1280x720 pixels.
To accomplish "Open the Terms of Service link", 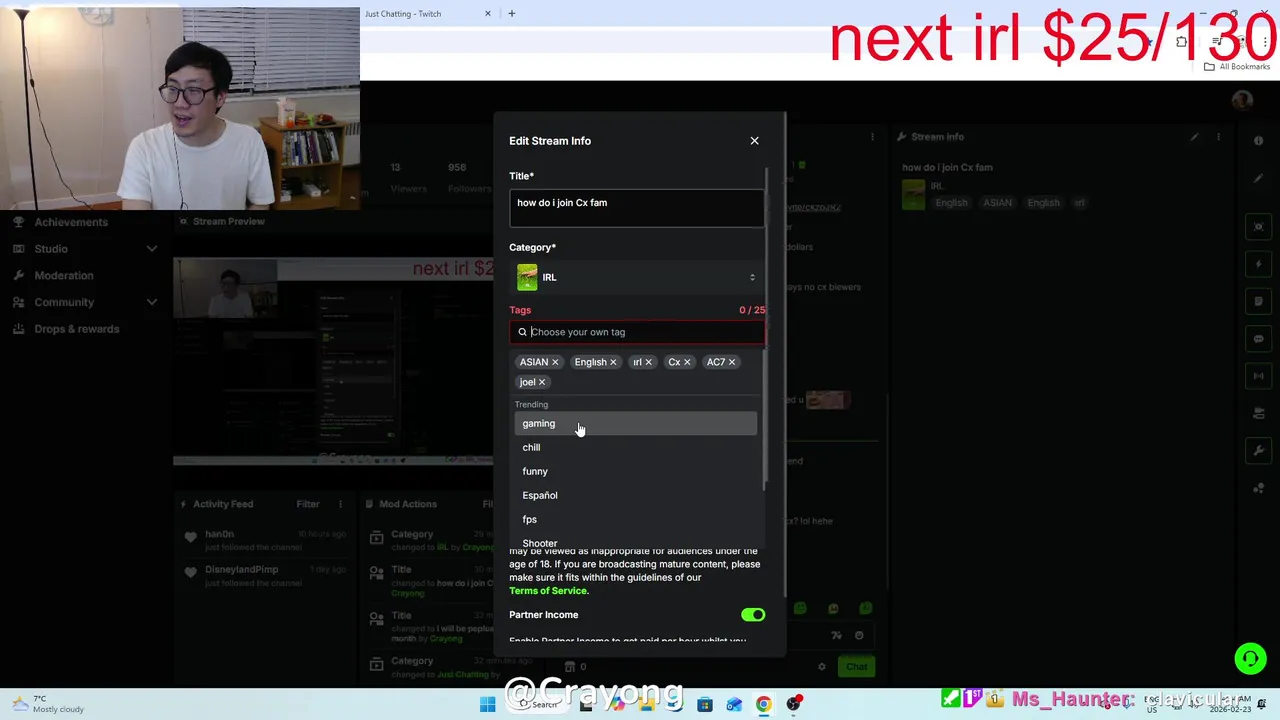I will 548,591.
